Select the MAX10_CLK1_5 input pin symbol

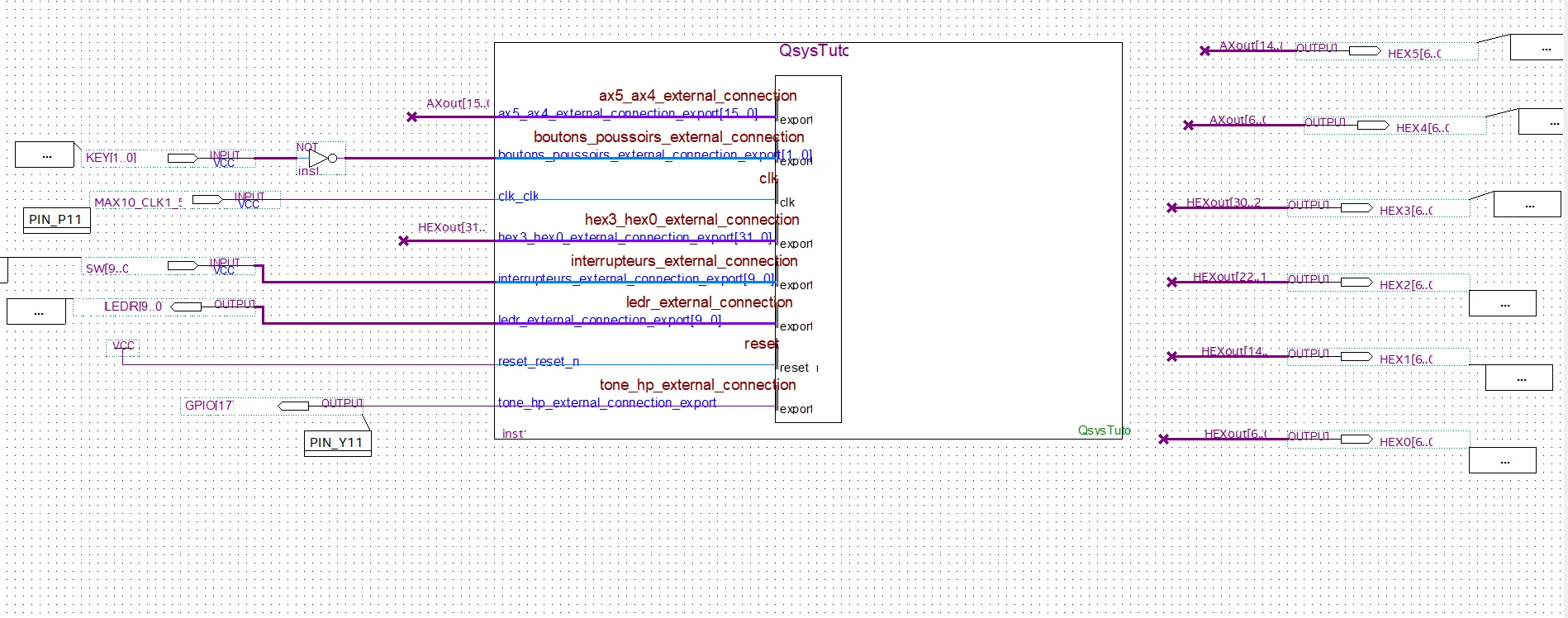point(207,199)
